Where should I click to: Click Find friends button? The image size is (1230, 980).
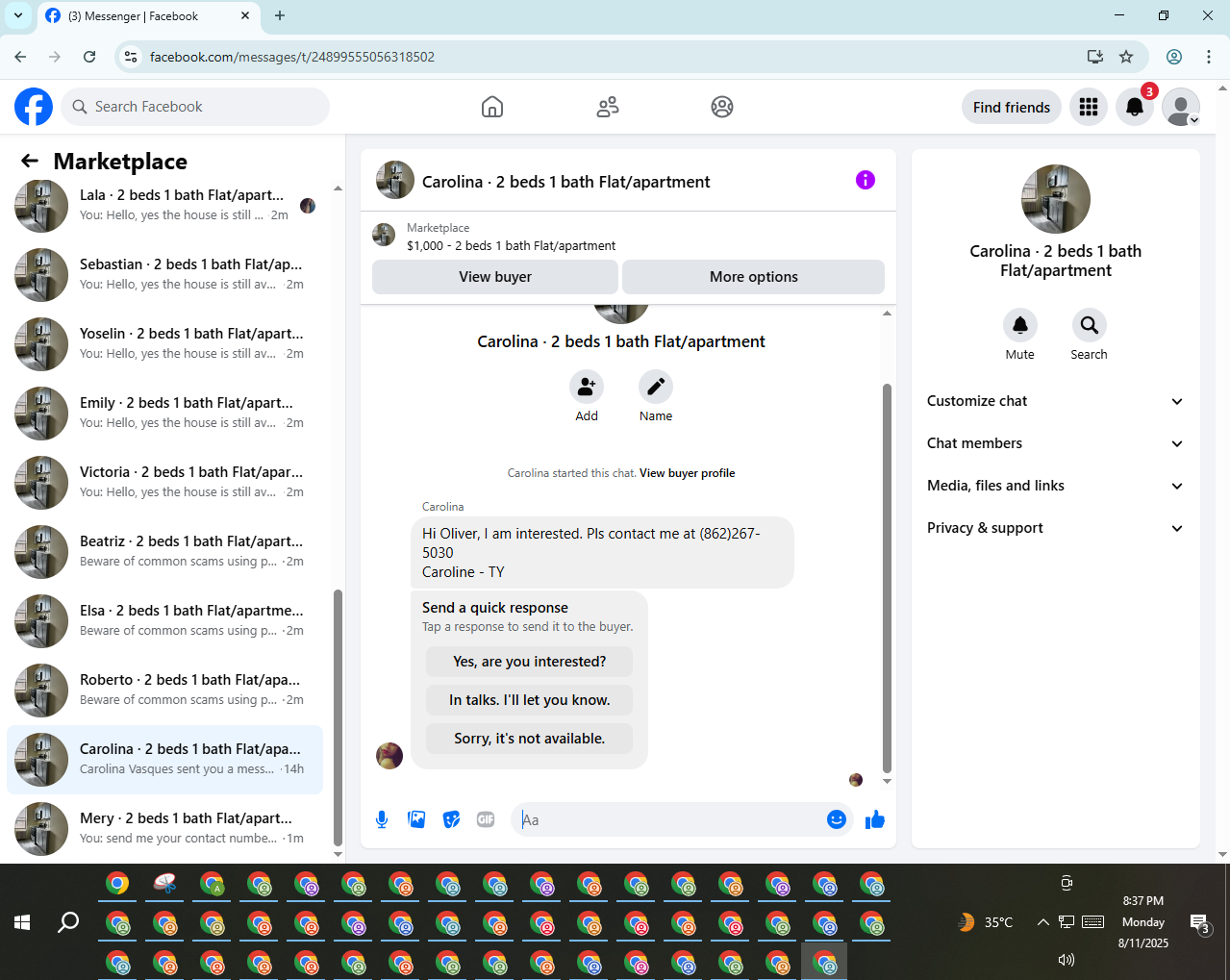click(1012, 107)
